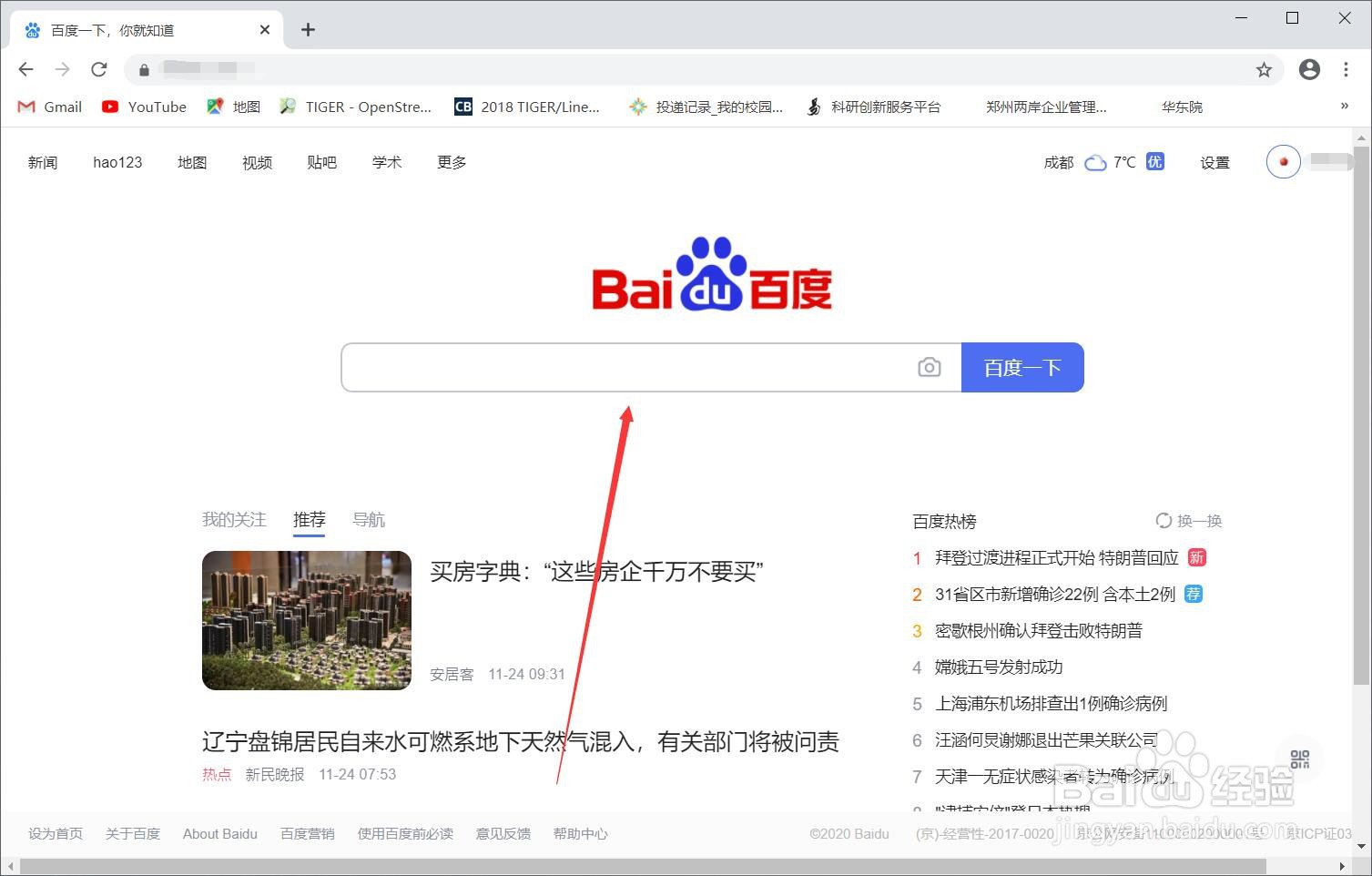Bookmark this page with the star icon

[x=1264, y=69]
